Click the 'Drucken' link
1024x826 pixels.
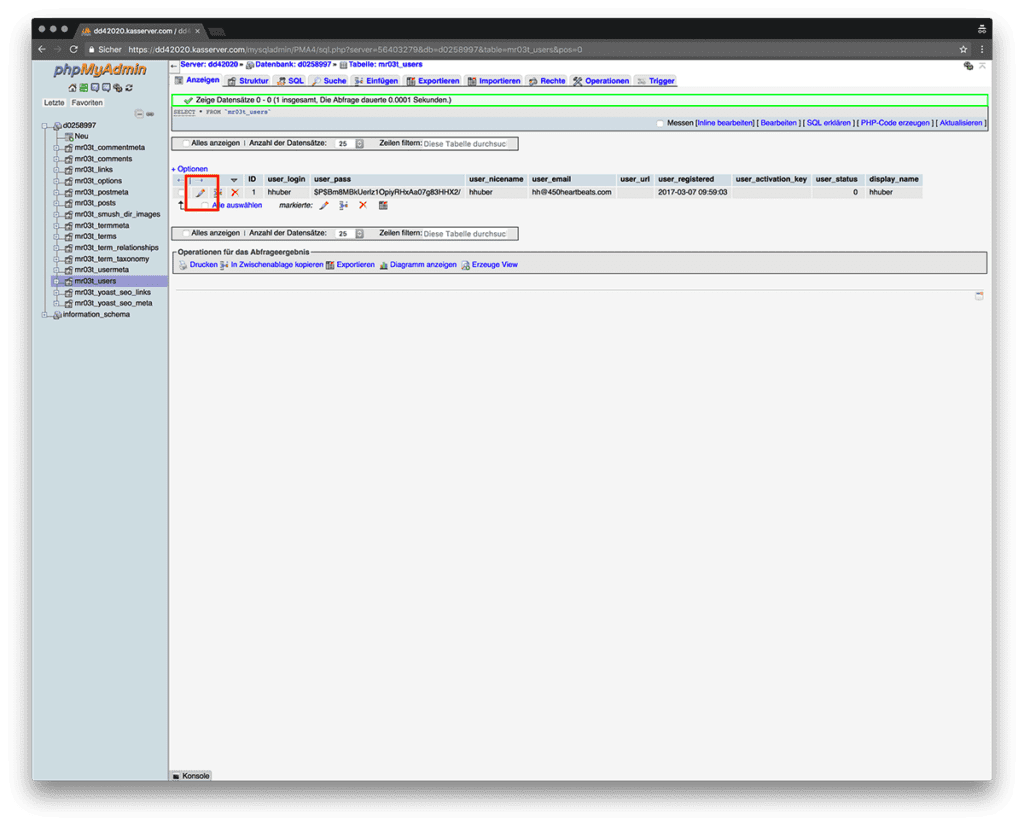(203, 265)
